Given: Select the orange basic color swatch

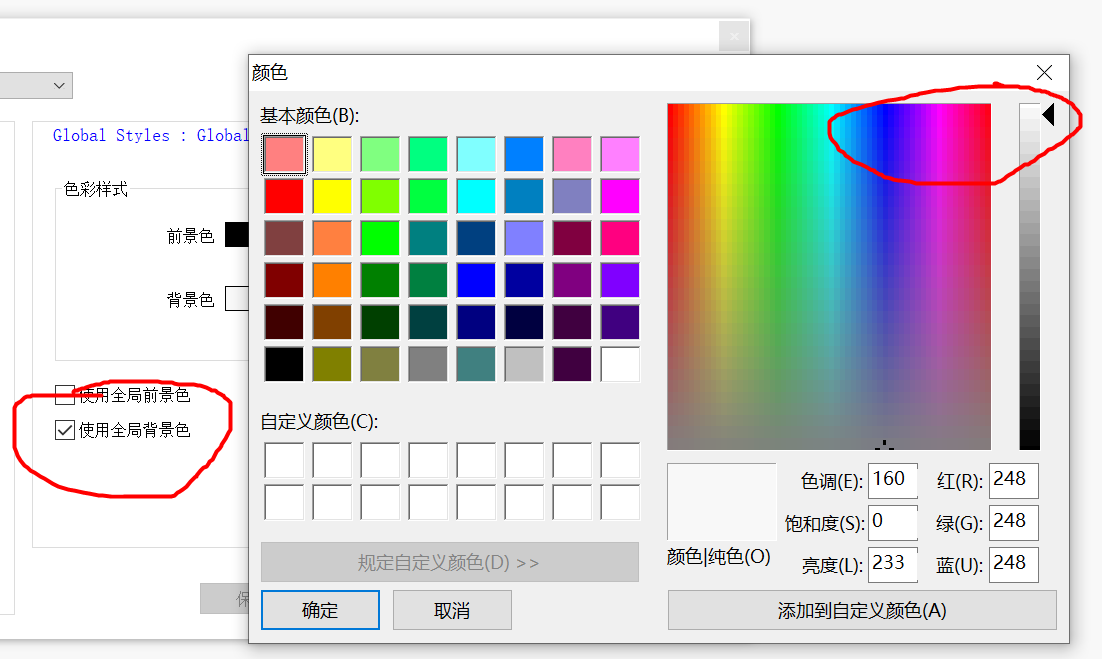Looking at the screenshot, I should pyautogui.click(x=332, y=280).
